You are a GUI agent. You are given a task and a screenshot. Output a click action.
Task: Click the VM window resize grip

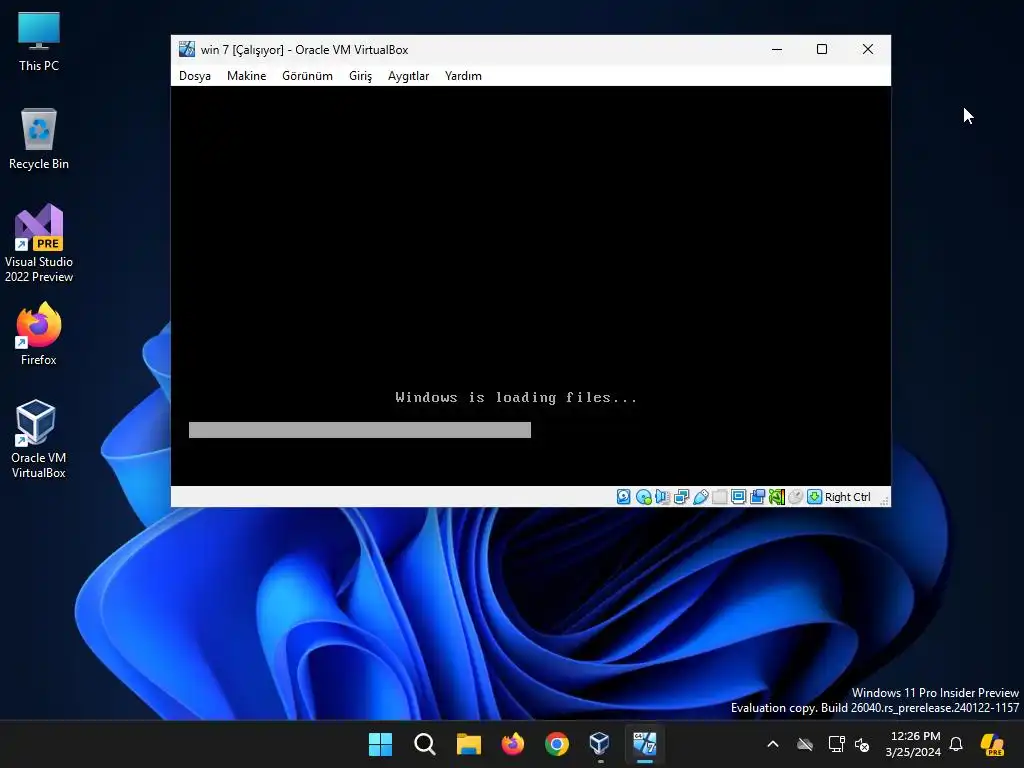(x=884, y=501)
